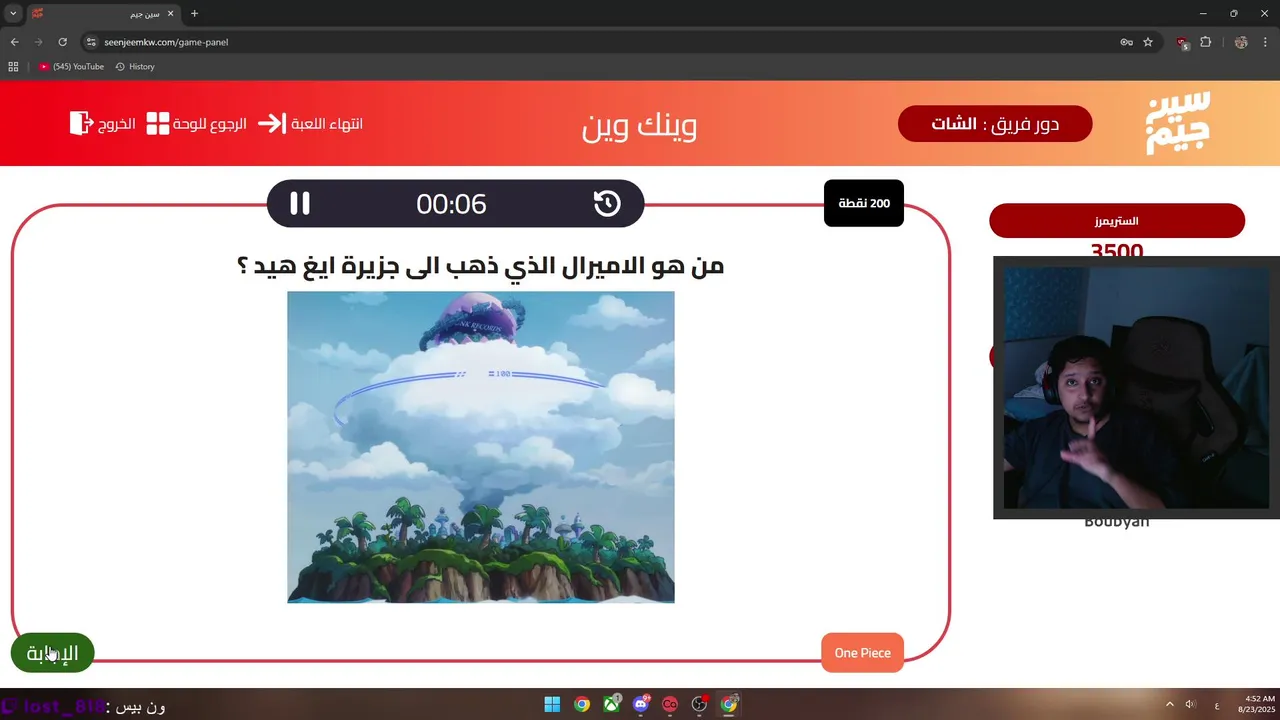Open the volume control in system tray

(x=1190, y=704)
